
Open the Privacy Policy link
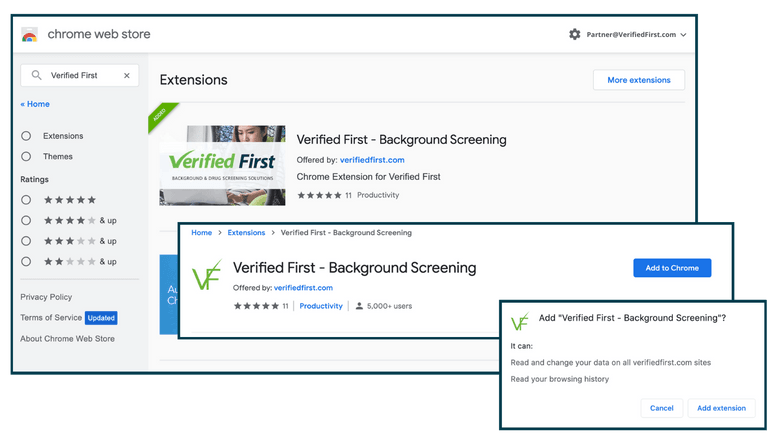tap(46, 297)
